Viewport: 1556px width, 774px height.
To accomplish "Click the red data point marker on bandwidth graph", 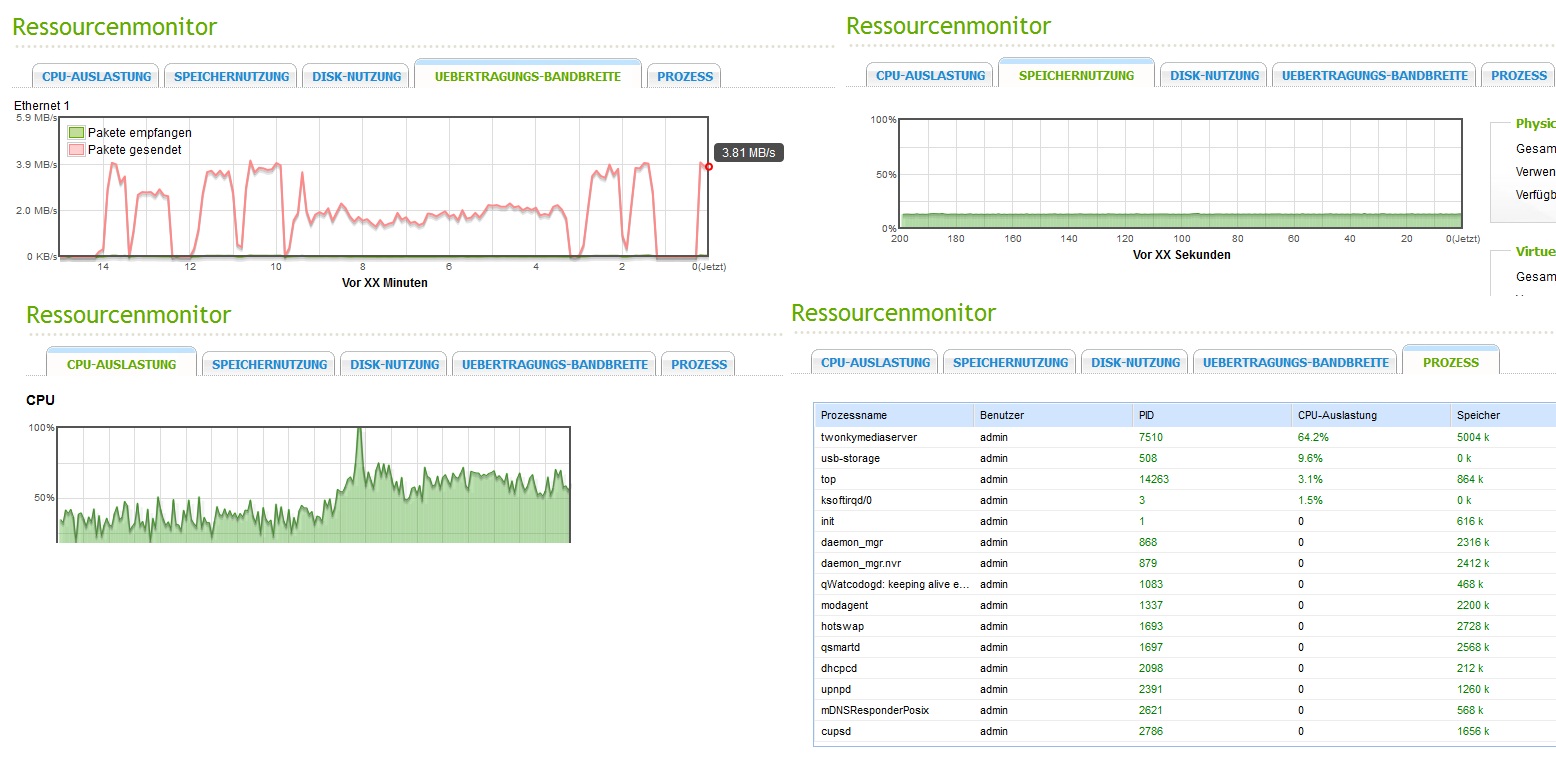I will pyautogui.click(x=708, y=166).
